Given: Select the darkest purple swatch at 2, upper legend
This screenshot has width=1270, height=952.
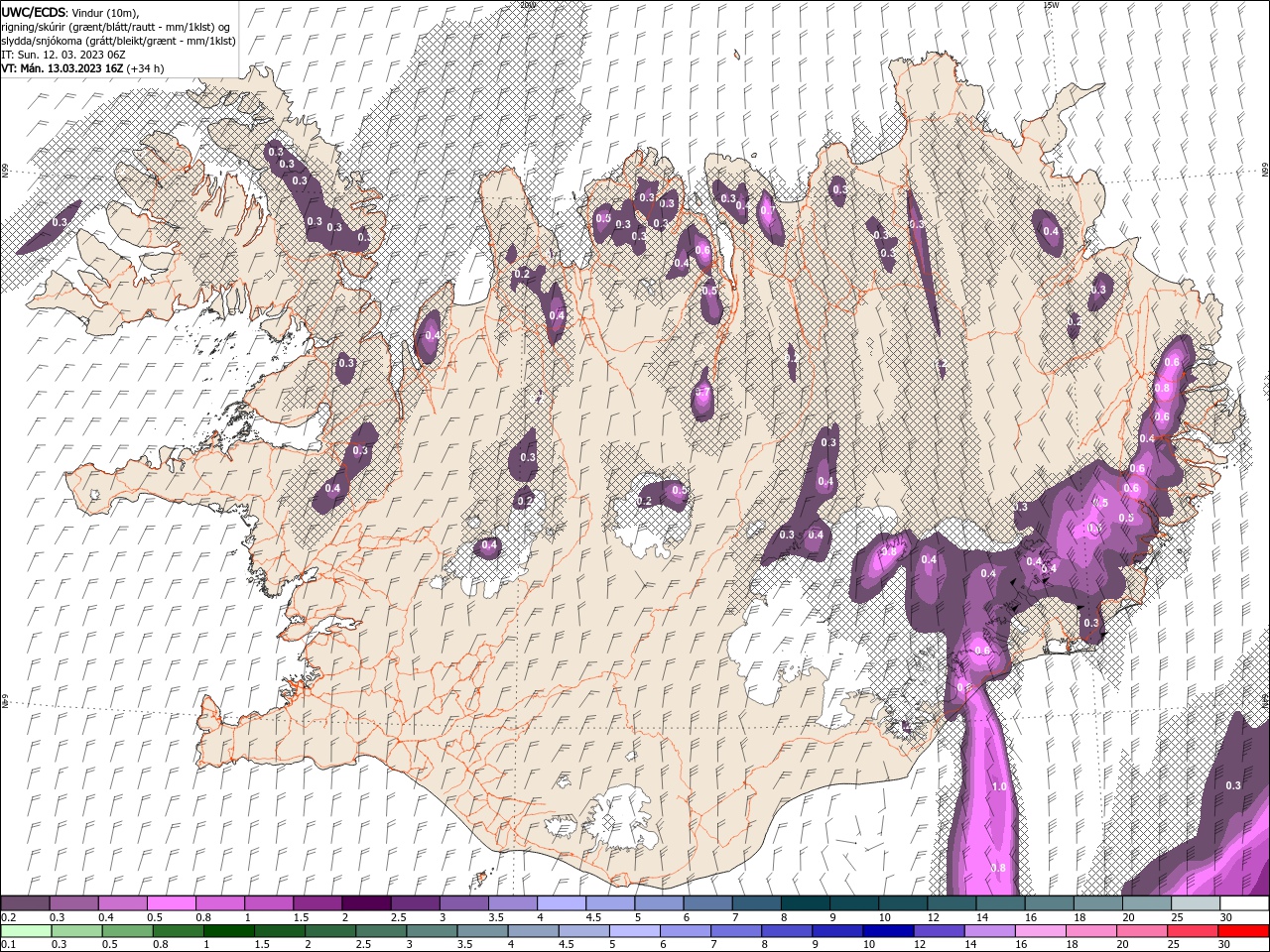Looking at the screenshot, I should pyautogui.click(x=366, y=903).
